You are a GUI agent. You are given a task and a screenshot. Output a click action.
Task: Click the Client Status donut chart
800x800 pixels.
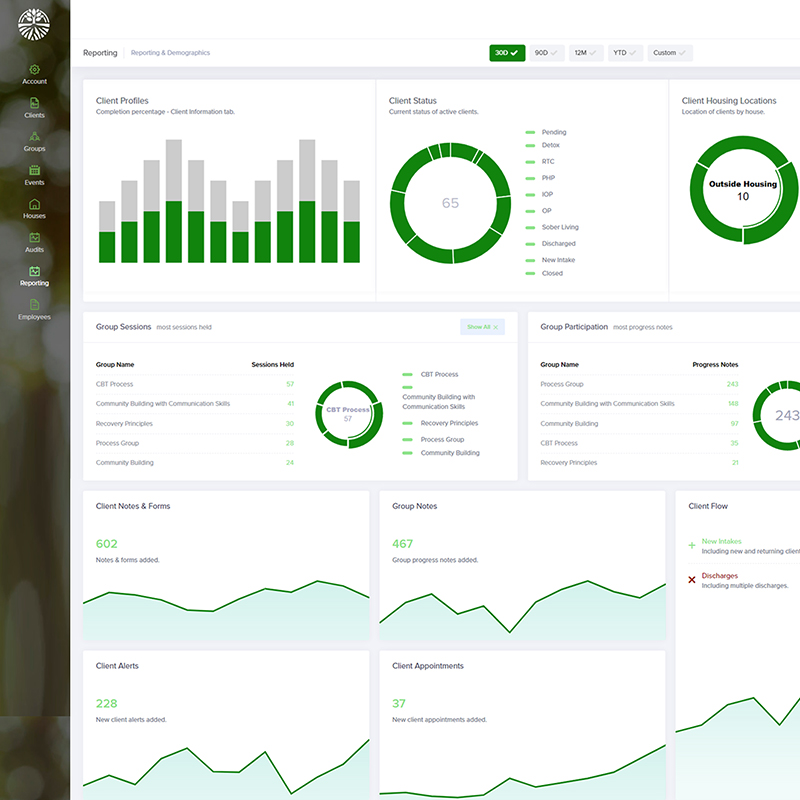click(x=450, y=202)
